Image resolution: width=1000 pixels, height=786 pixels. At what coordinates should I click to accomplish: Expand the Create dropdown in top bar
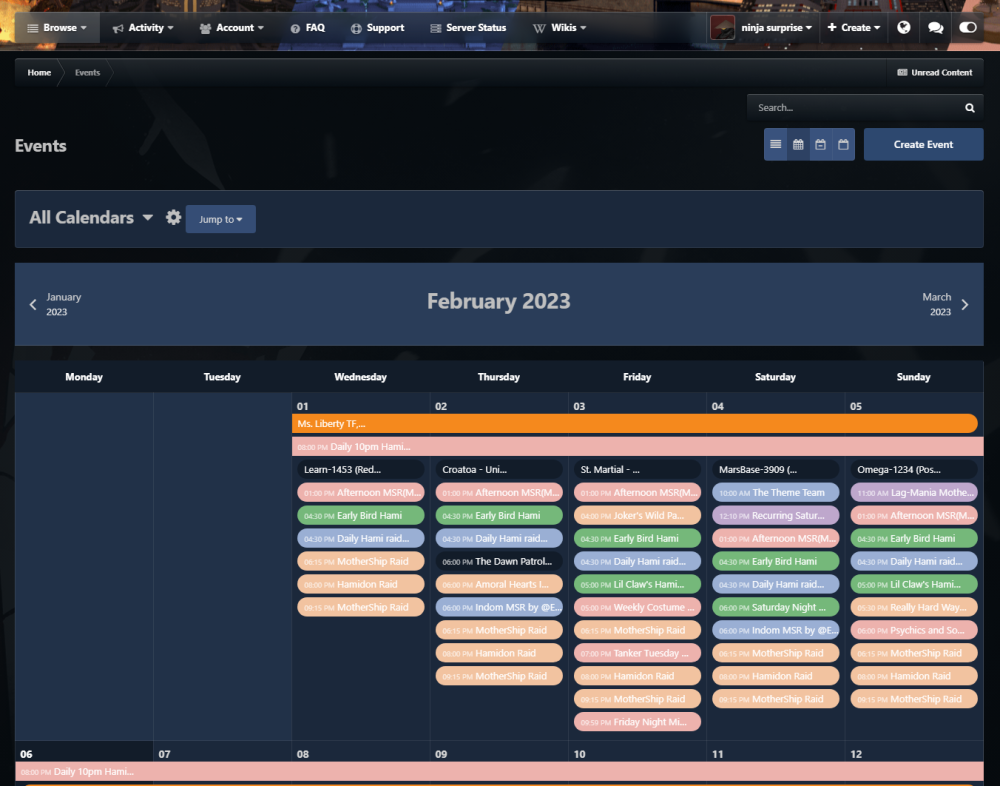(x=853, y=28)
